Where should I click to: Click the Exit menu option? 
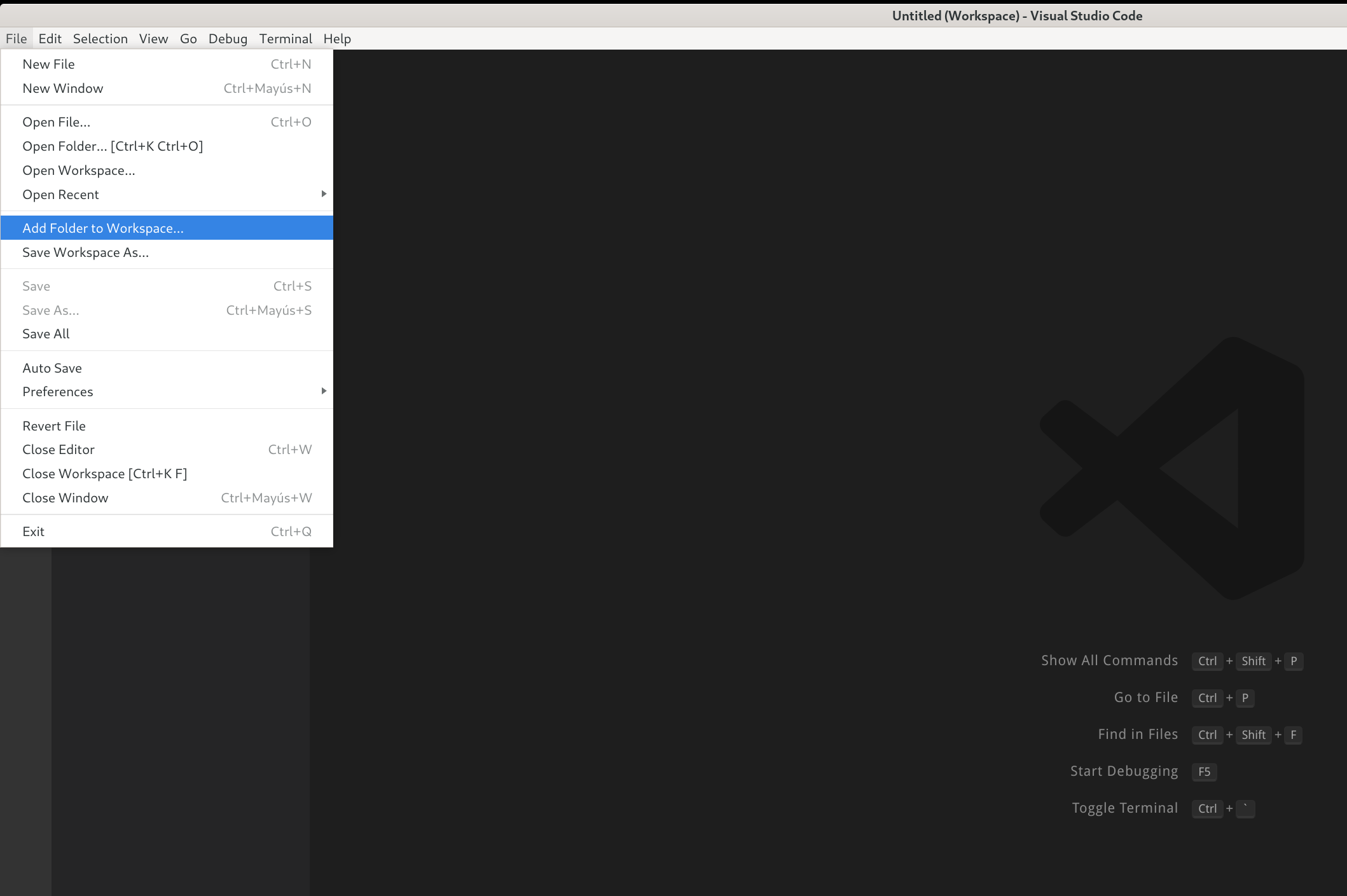[33, 531]
